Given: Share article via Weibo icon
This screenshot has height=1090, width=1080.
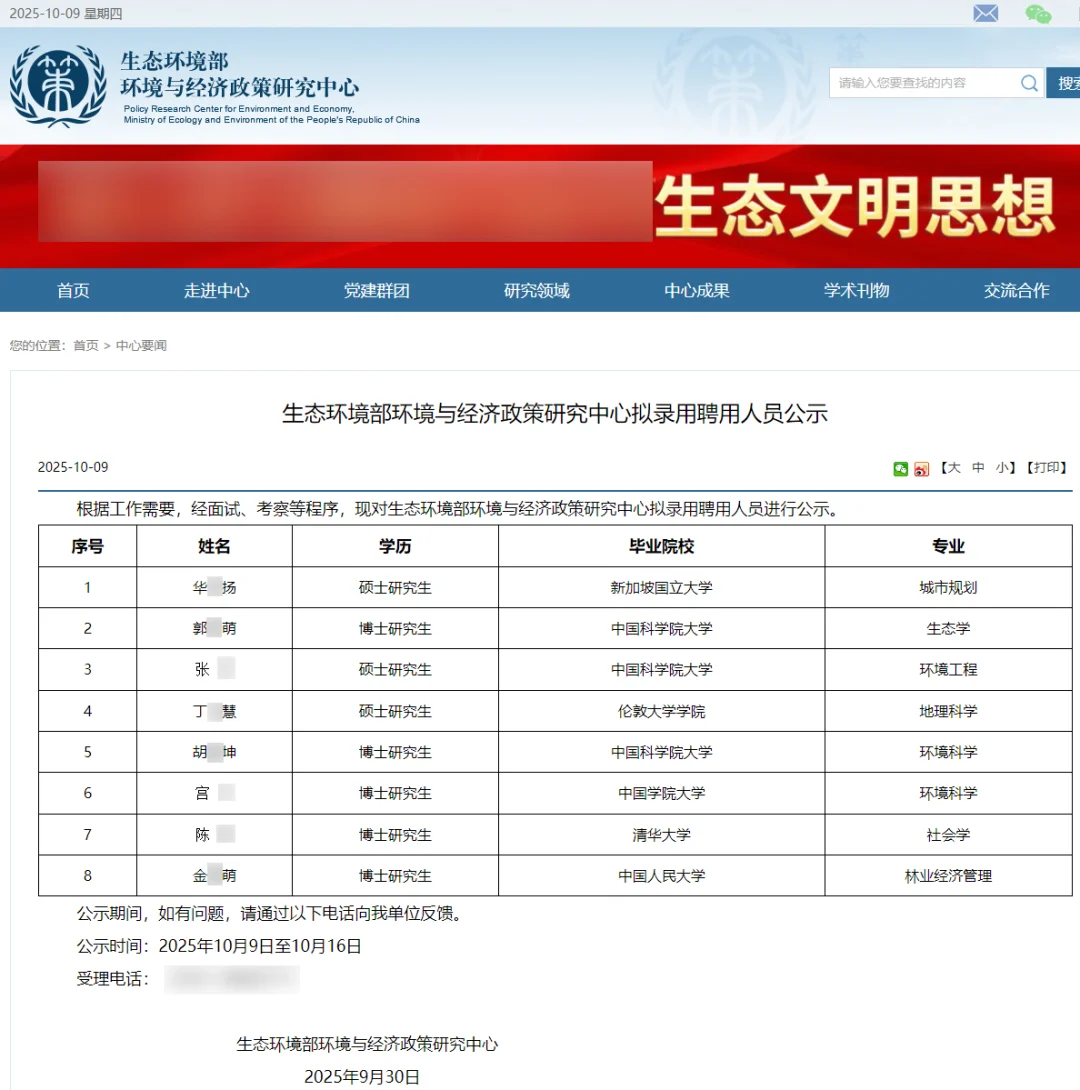Looking at the screenshot, I should (922, 469).
